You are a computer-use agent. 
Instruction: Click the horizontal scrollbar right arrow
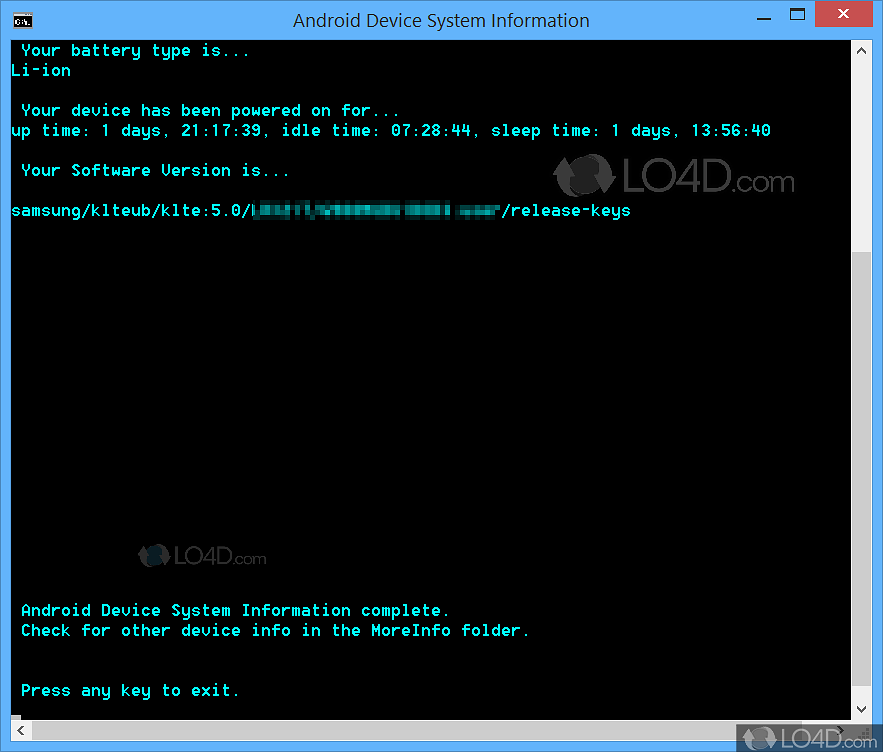point(843,730)
